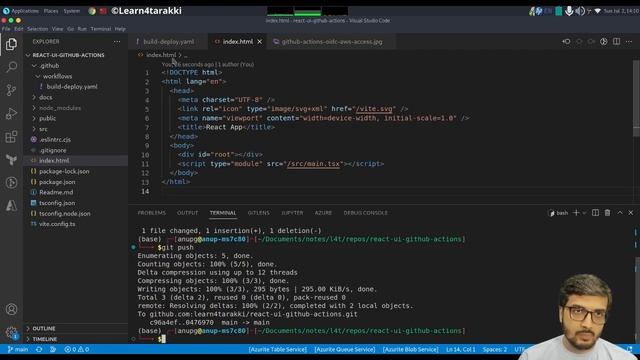Open the DEBUG CONSOLE panel tab
Screen dimensions: 640x360
pos(365,213)
